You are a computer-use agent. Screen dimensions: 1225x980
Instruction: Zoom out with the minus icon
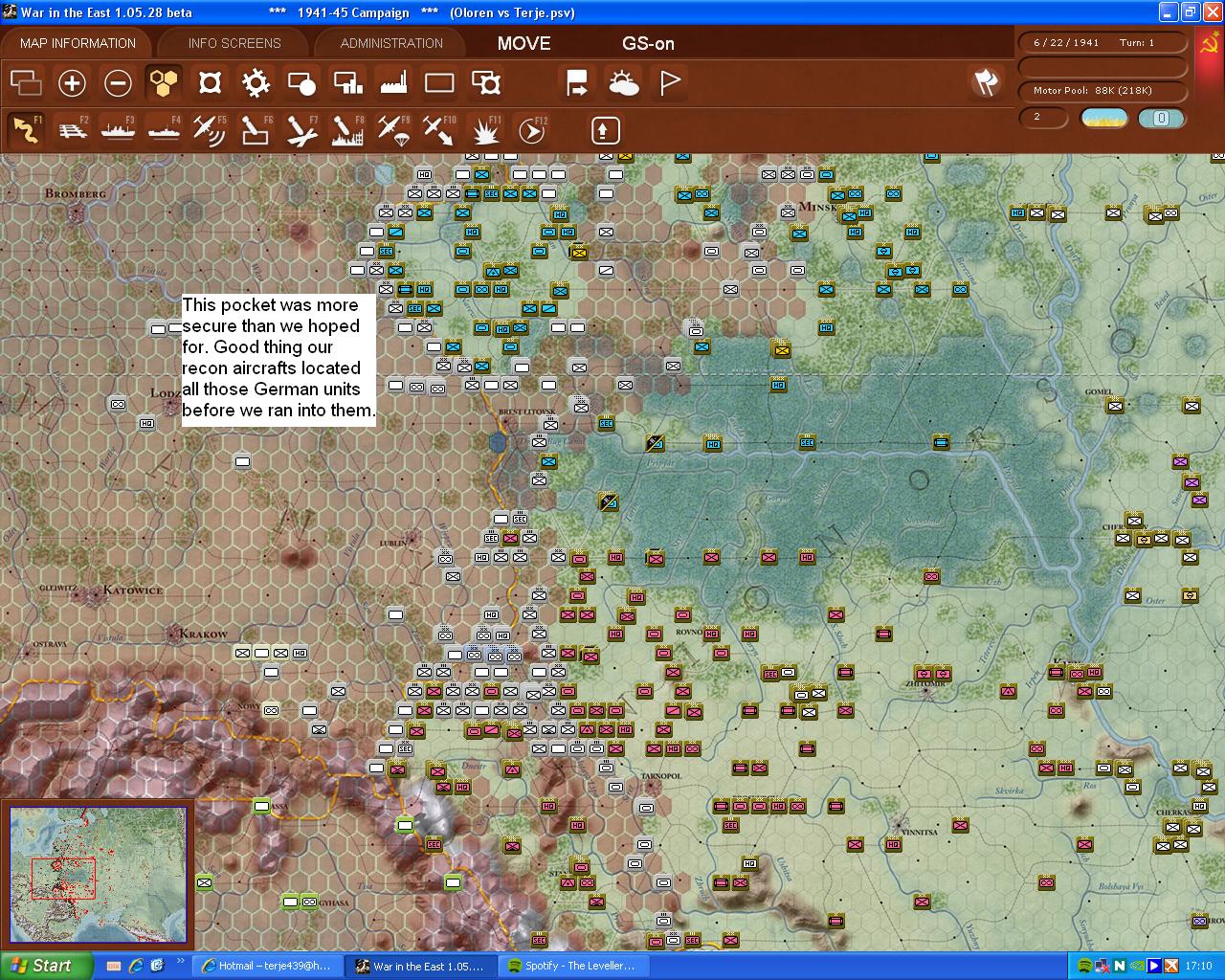118,83
